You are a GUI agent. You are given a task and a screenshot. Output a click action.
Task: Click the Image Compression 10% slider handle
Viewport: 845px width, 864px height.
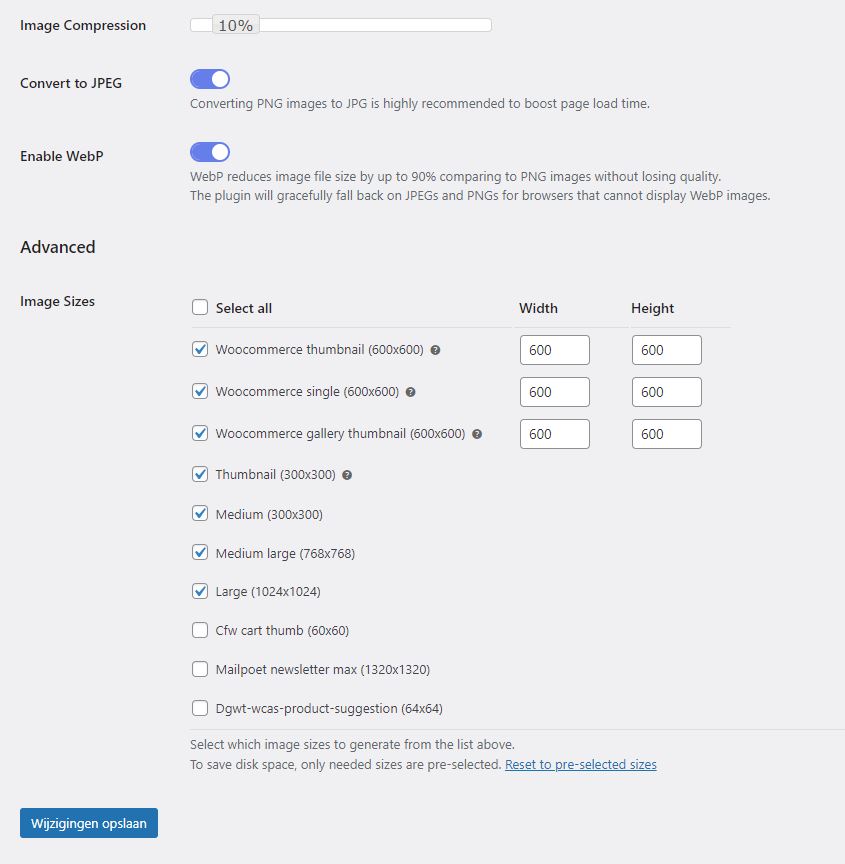236,25
